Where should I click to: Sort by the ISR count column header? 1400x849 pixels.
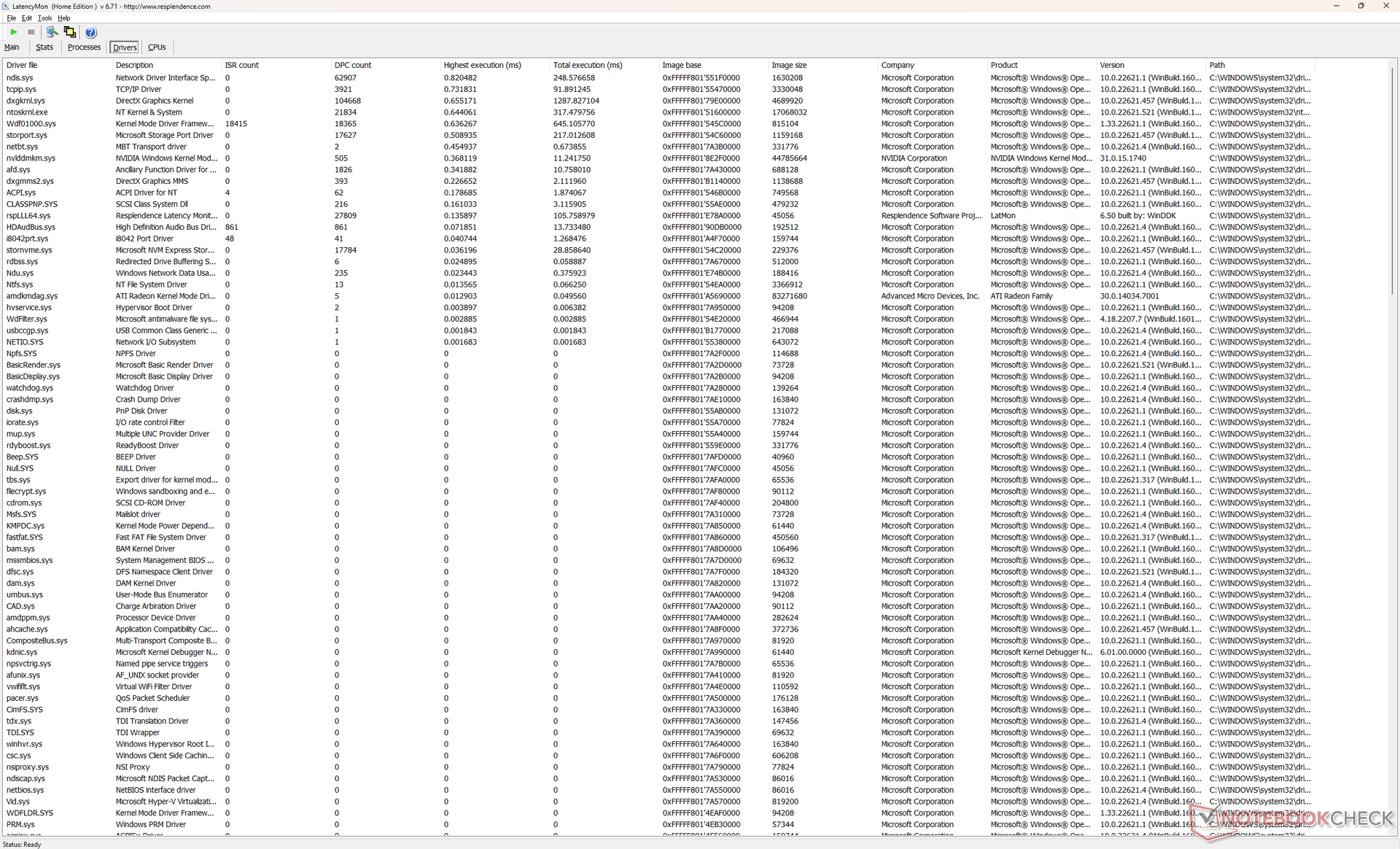pos(241,65)
